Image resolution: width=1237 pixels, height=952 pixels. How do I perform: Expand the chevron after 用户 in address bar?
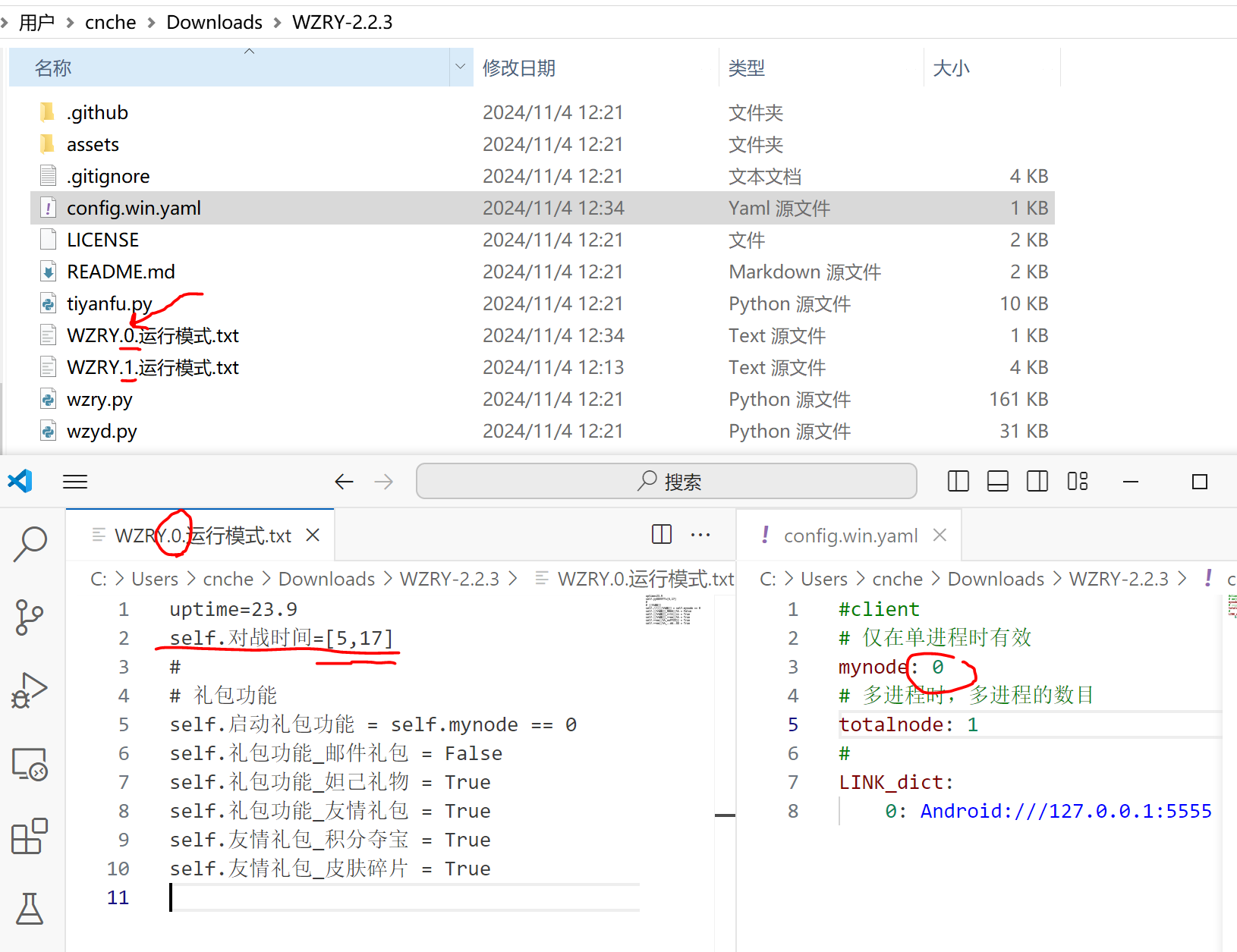click(x=70, y=23)
